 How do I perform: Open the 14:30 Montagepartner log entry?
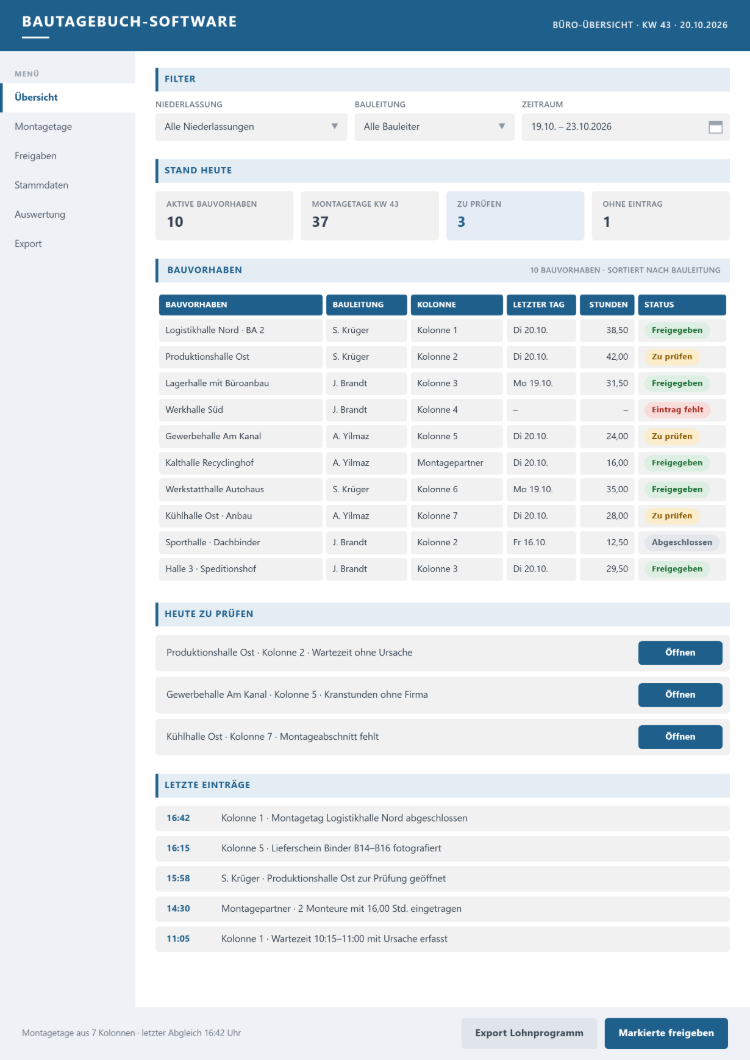pyautogui.click(x=442, y=909)
